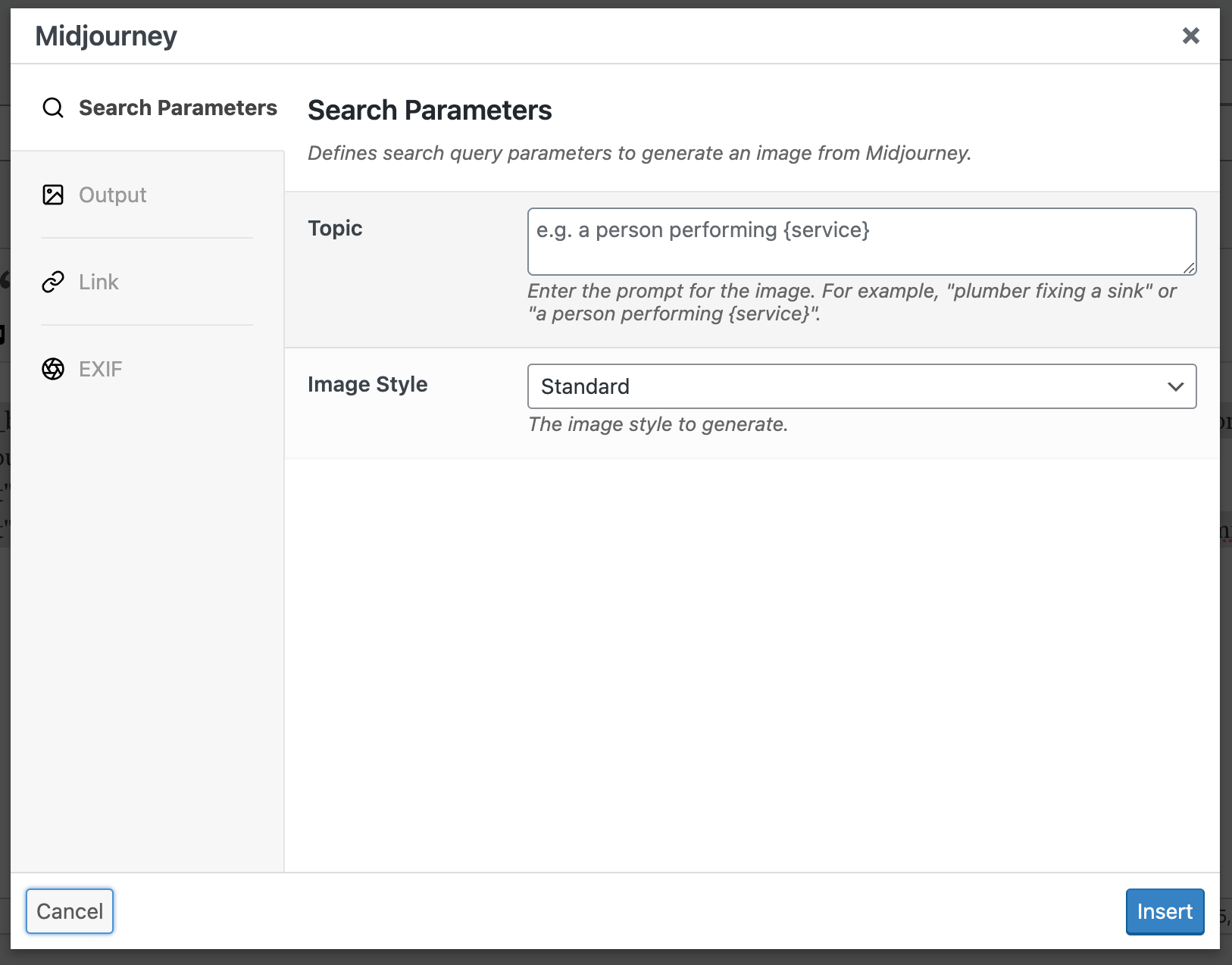Click the 'Topic' field label
This screenshot has height=965, width=1232.
335,228
